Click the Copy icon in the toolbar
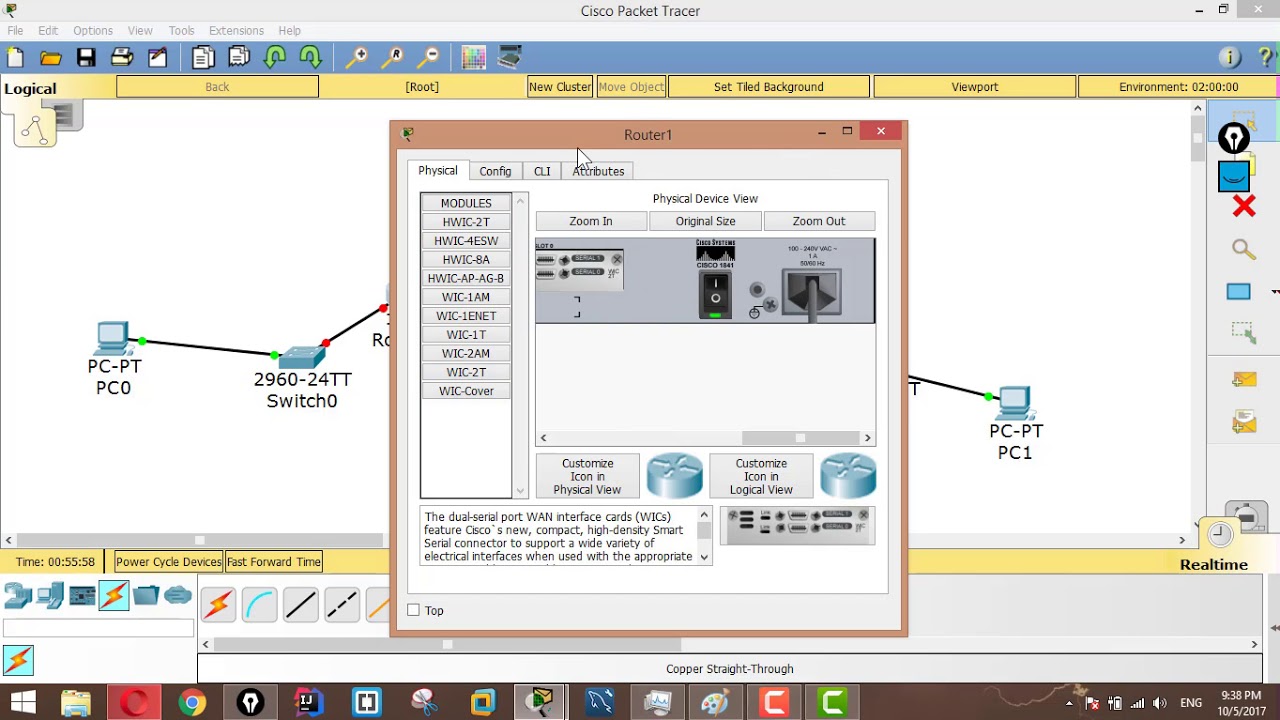 click(203, 58)
